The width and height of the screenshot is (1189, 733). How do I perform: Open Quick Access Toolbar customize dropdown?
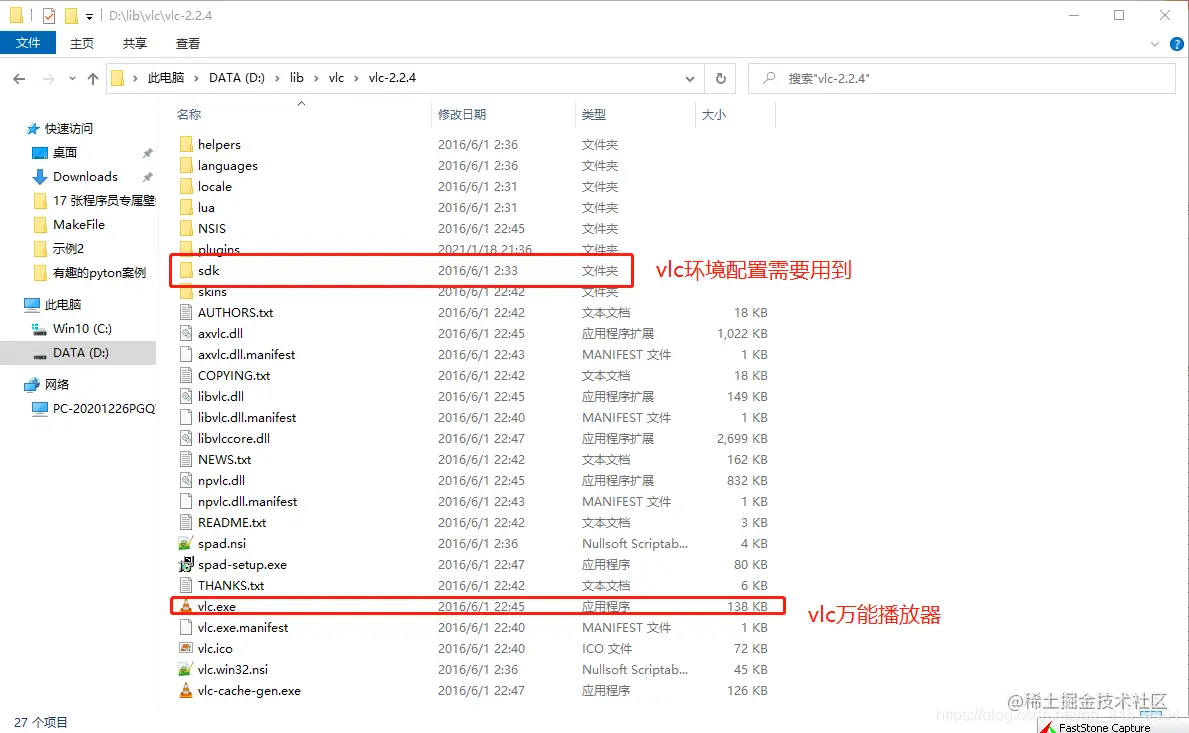click(89, 16)
